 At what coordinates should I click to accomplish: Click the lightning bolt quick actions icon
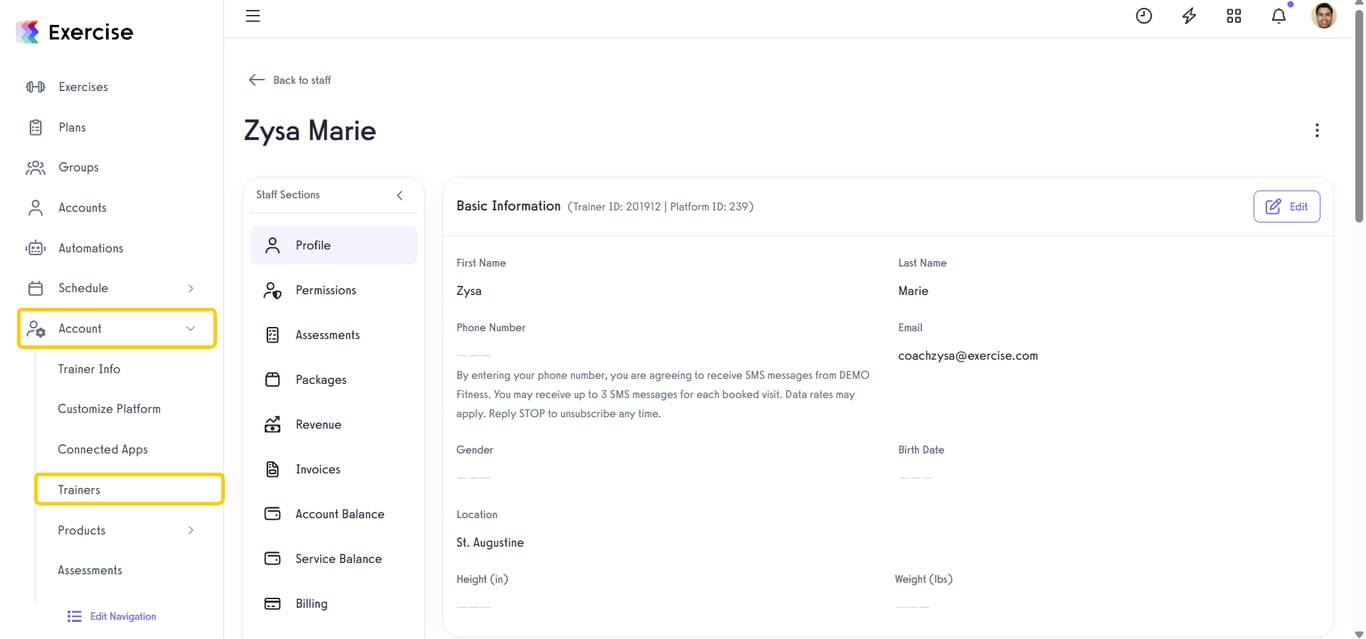1189,16
